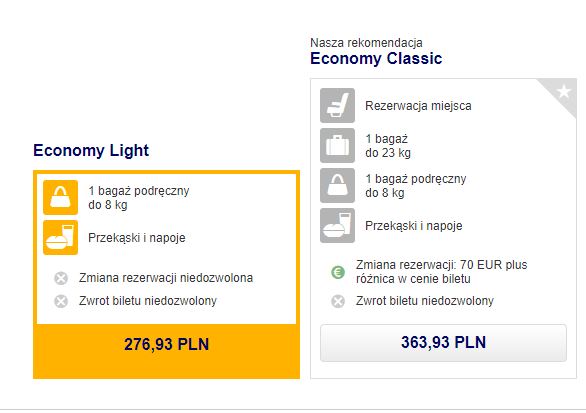586x413 pixels.
Task: Click the X icon beside Zmiana rezerwacji niedozwolona
Action: [x=61, y=278]
